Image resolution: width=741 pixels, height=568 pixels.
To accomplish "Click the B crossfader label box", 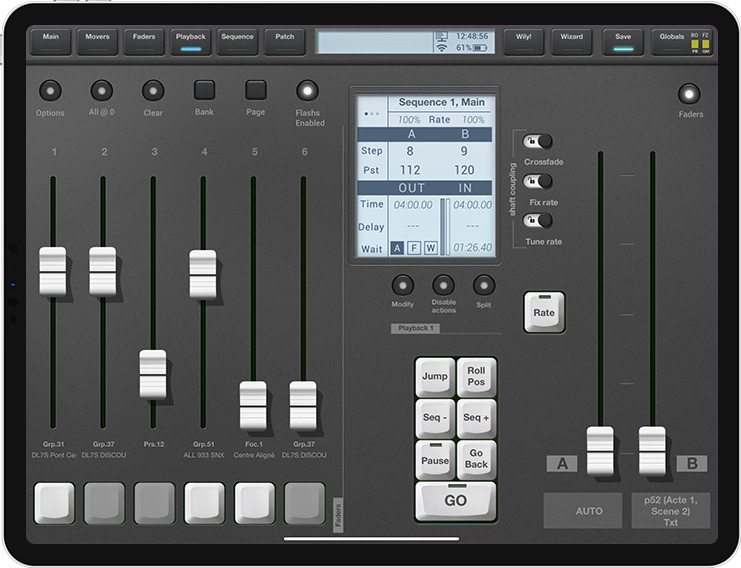I will pos(692,464).
